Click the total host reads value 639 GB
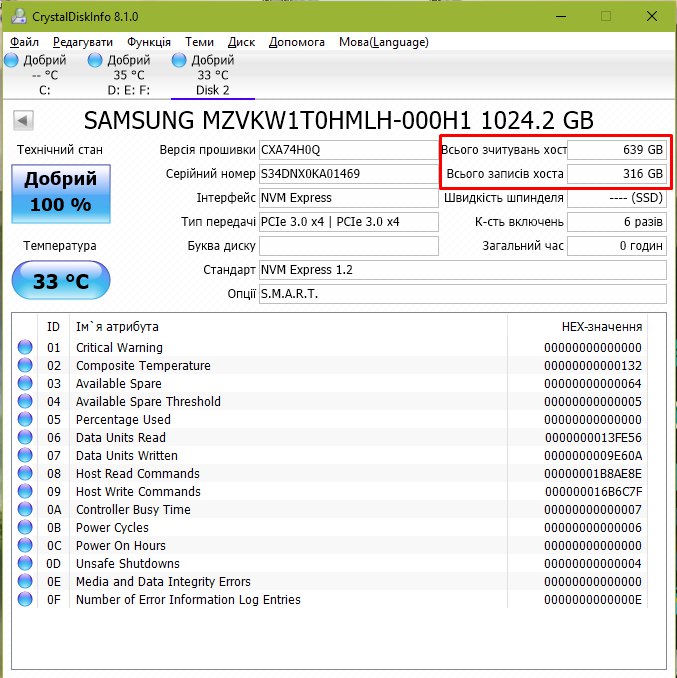The height and width of the screenshot is (678, 677). click(617, 150)
